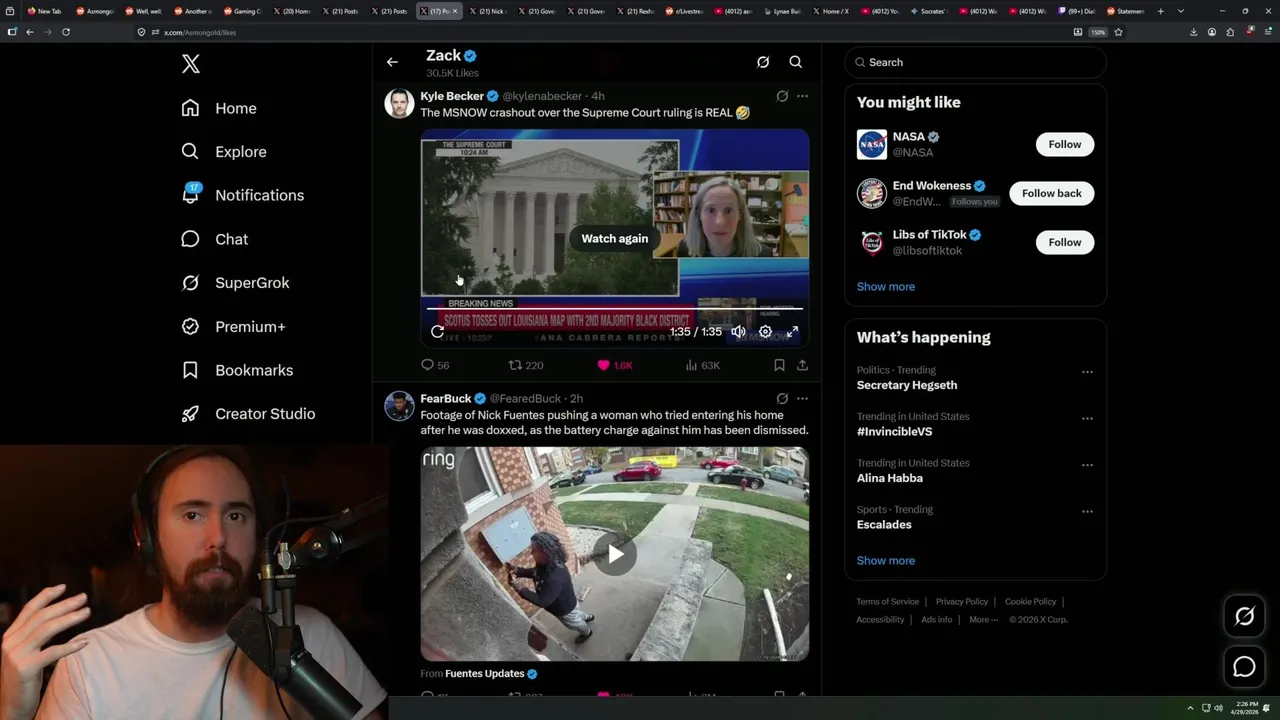Viewport: 1280px width, 720px height.
Task: Open SuperGrok in the sidebar
Action: pos(235,283)
